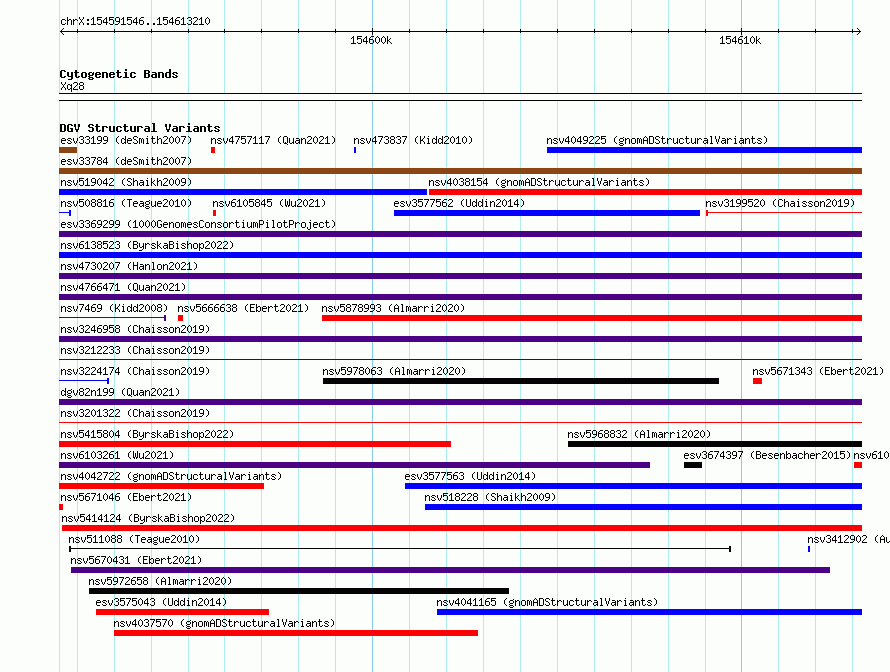Open nsv5978063 (Almarri2020) label
The width and height of the screenshot is (890, 672).
394,371
